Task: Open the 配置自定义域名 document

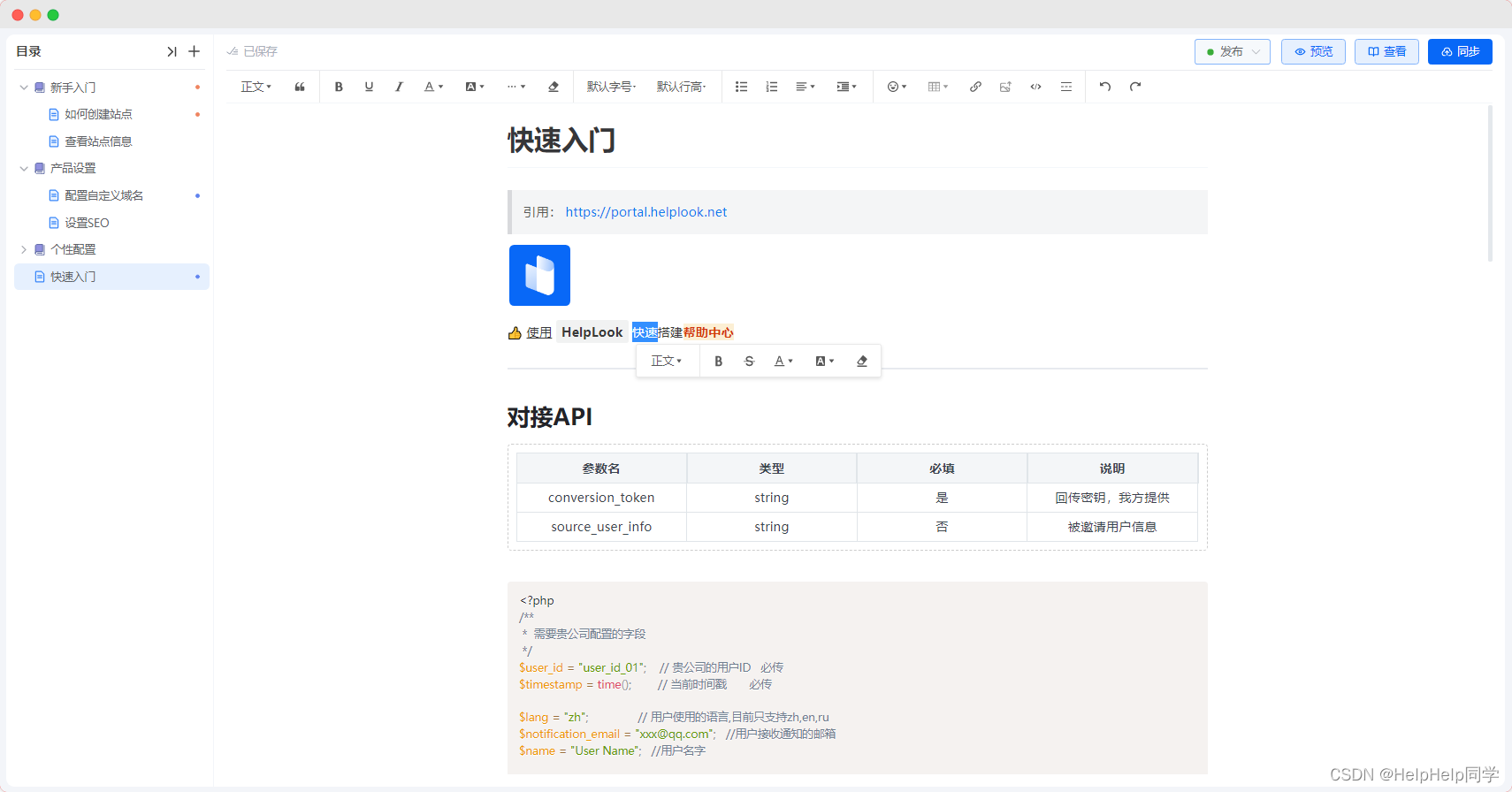Action: [x=103, y=195]
